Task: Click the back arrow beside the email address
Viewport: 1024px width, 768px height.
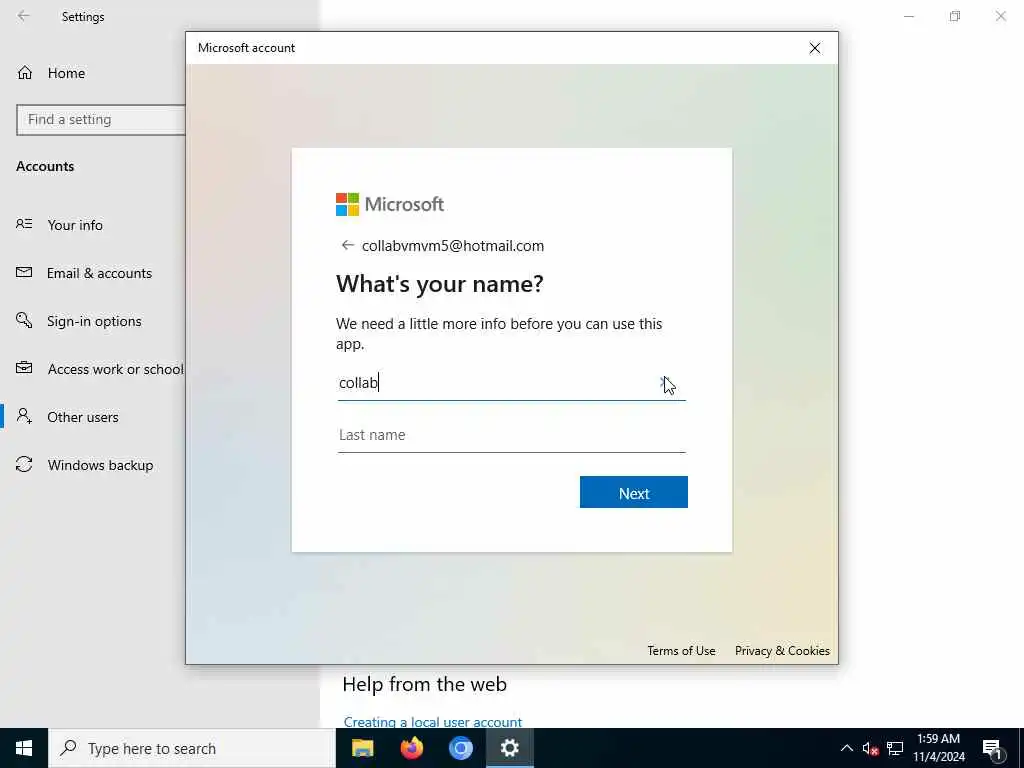Action: point(347,246)
